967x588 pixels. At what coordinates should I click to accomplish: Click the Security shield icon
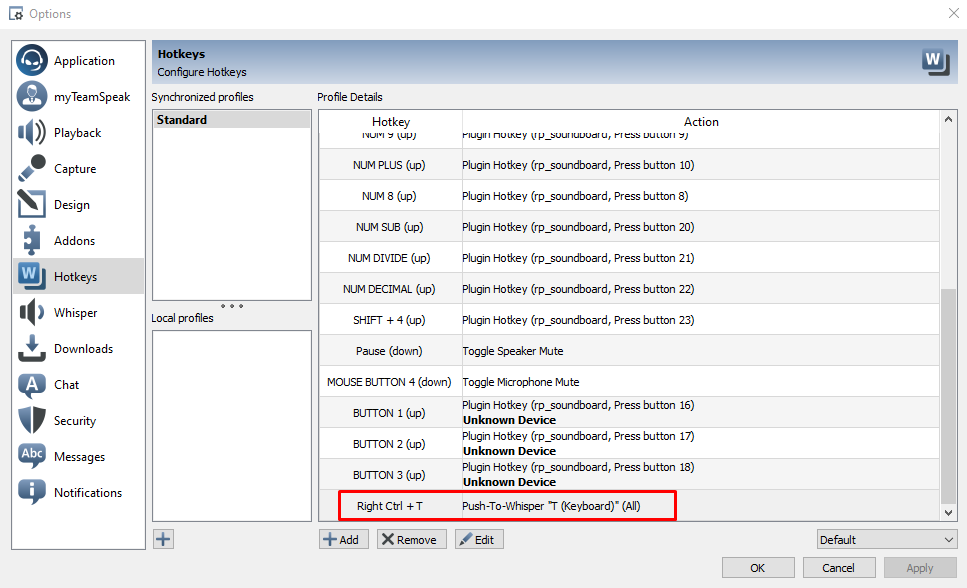click(32, 421)
